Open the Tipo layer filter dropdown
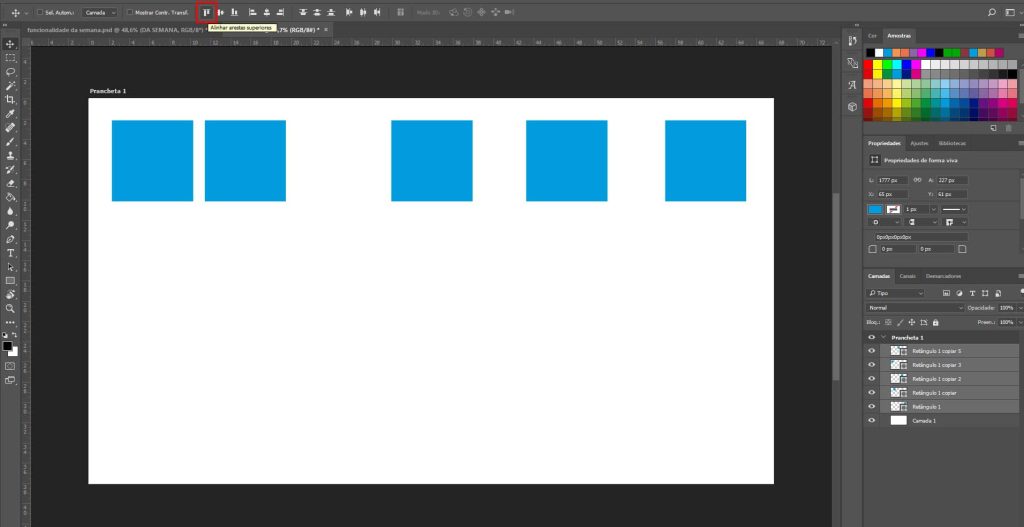Viewport: 1024px width, 527px height. tap(895, 293)
